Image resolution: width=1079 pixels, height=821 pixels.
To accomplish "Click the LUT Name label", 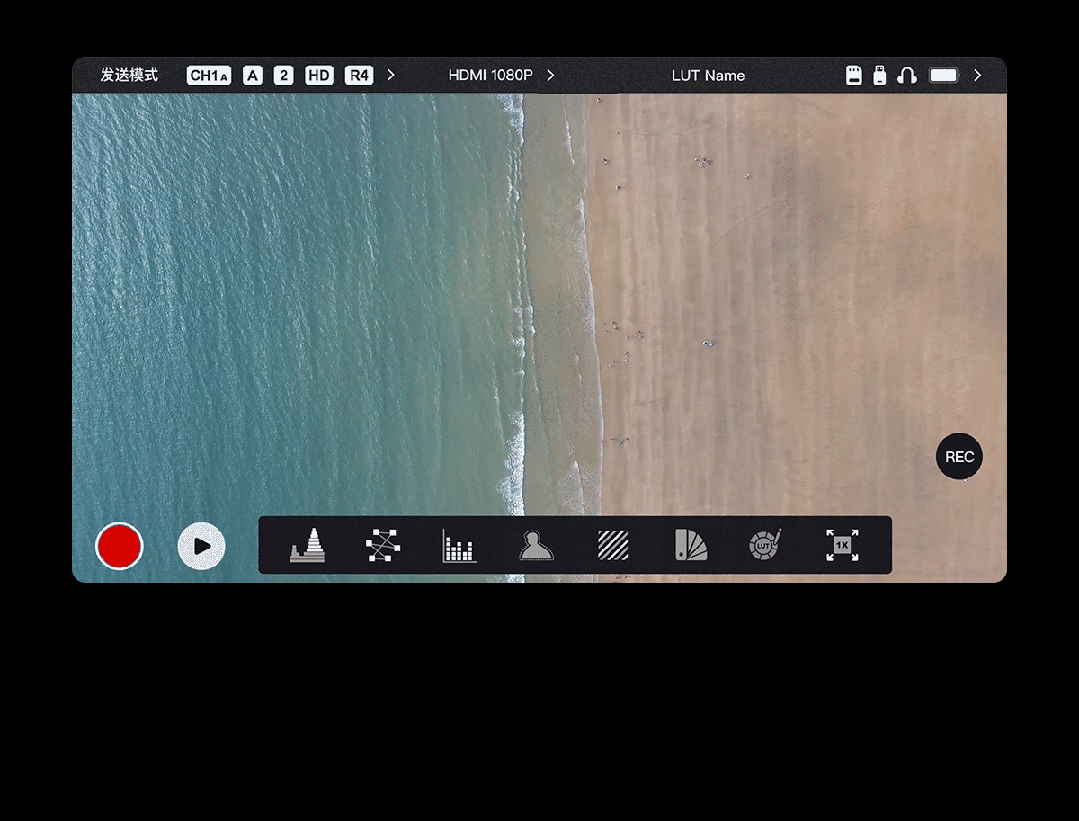I will tap(708, 75).
